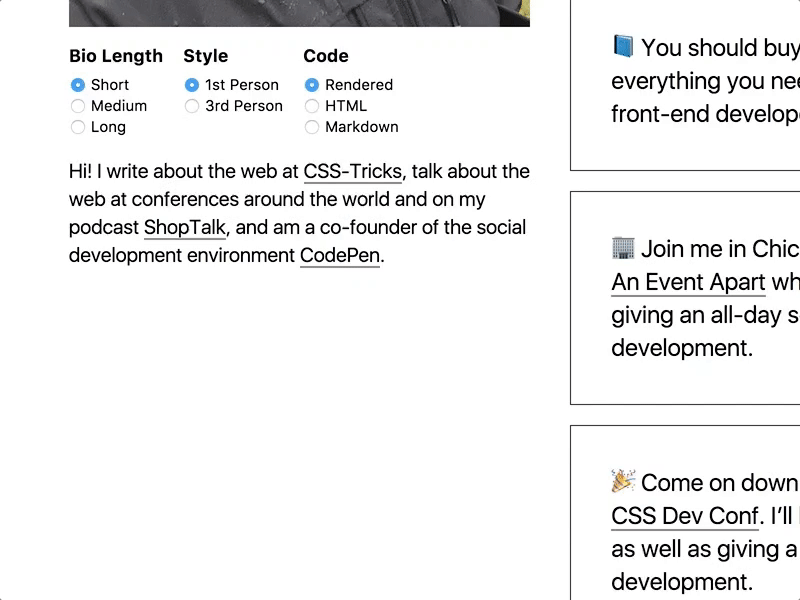Image resolution: width=800 pixels, height=600 pixels.
Task: Select the Medium bio length option
Action: point(78,106)
